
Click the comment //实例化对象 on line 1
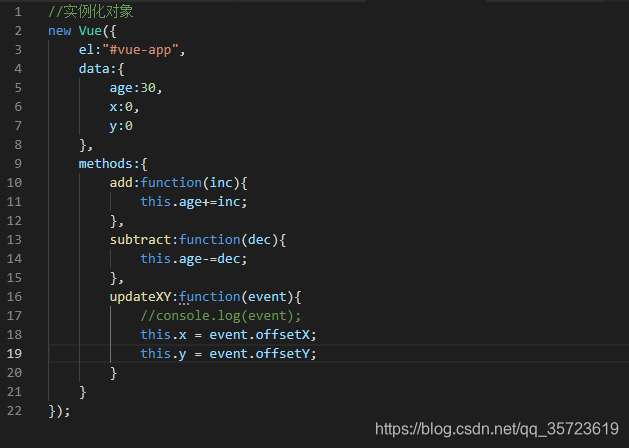click(x=91, y=11)
